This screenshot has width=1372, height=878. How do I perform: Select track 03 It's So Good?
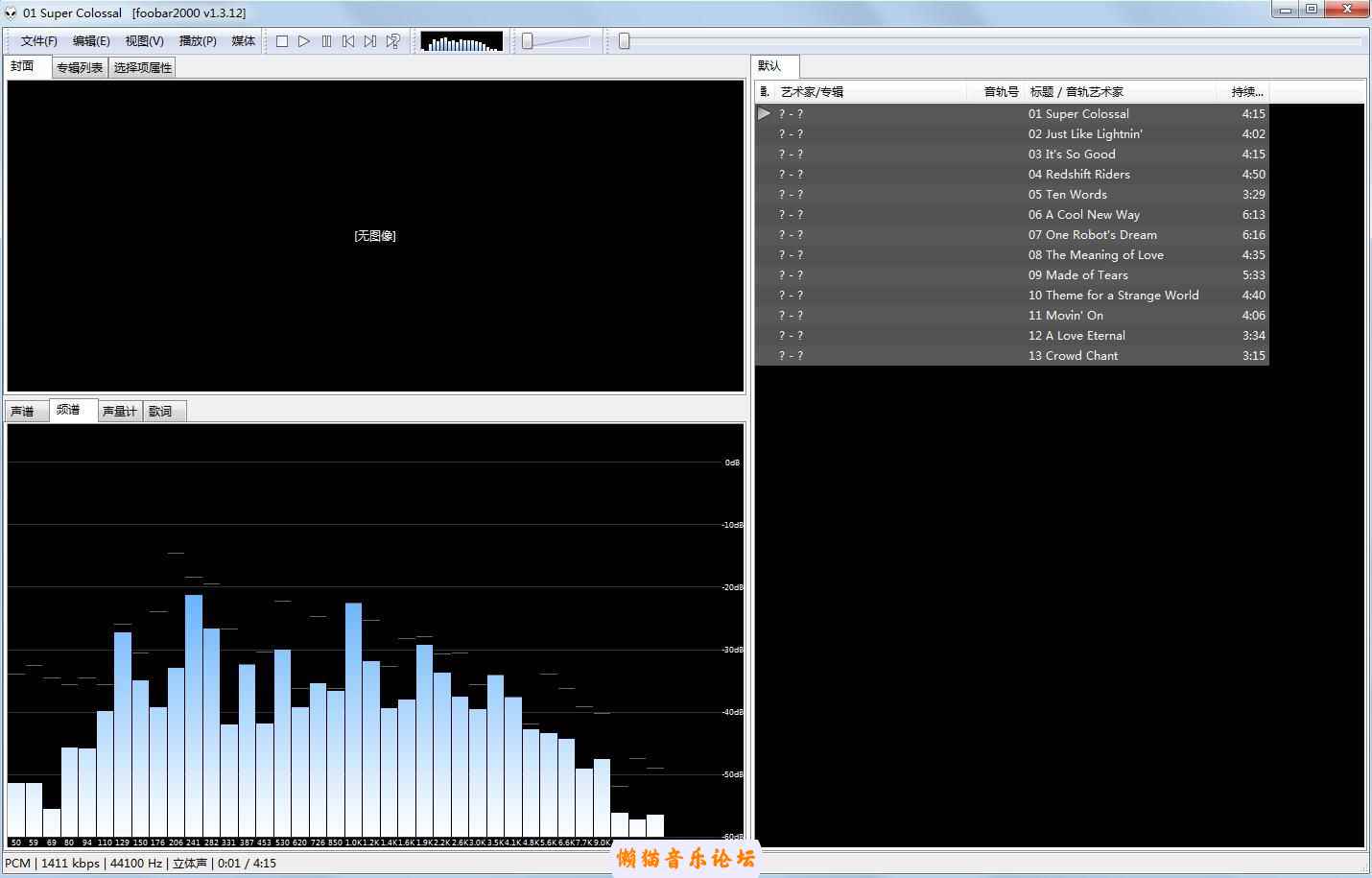[x=1012, y=154]
